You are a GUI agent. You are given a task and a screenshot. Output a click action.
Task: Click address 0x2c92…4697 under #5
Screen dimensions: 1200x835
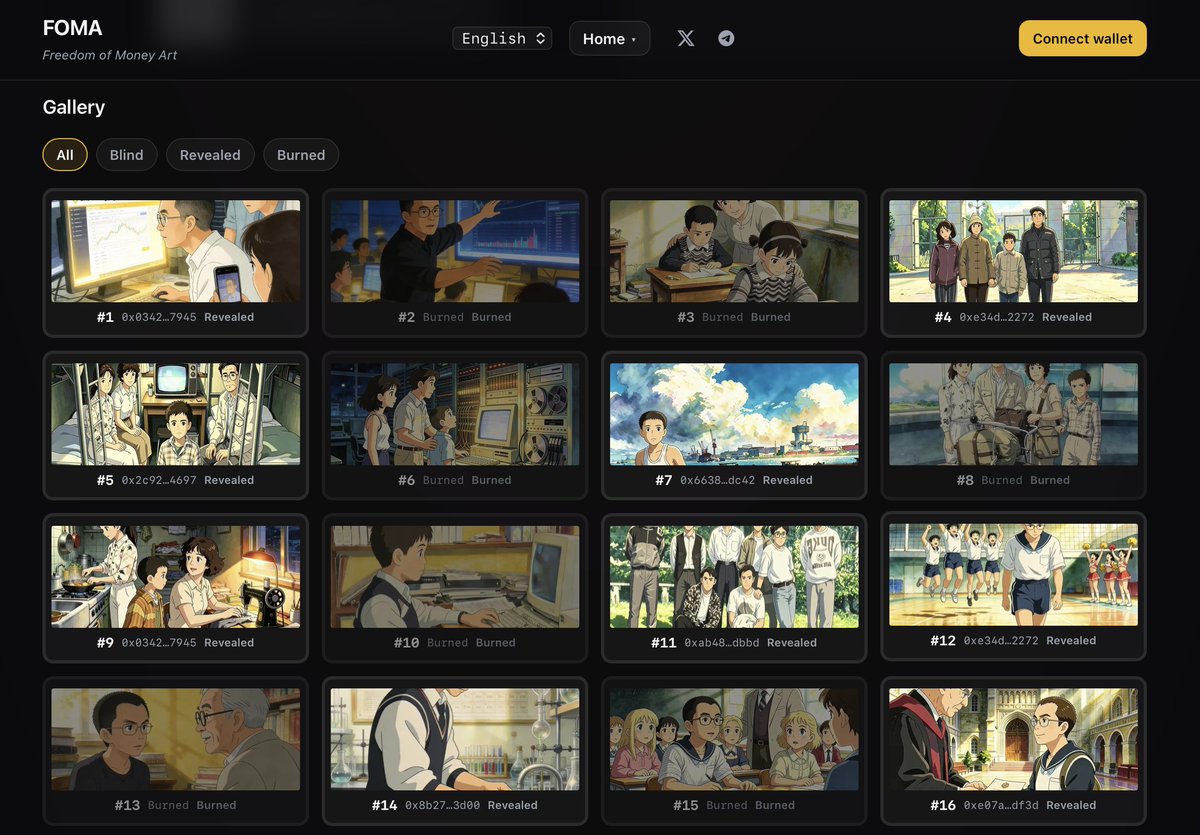coord(159,480)
